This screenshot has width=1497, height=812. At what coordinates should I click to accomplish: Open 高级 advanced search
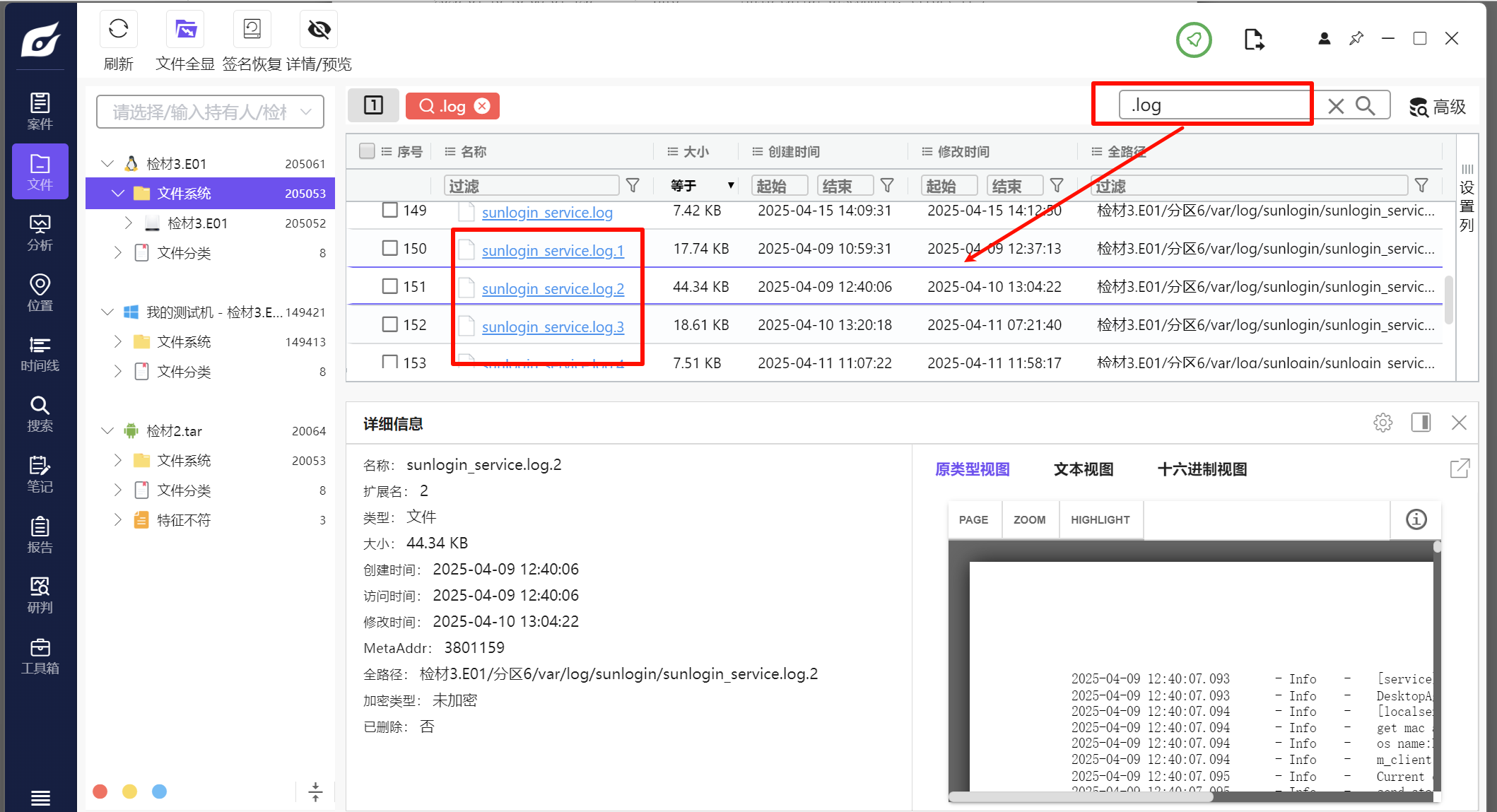pos(1438,107)
